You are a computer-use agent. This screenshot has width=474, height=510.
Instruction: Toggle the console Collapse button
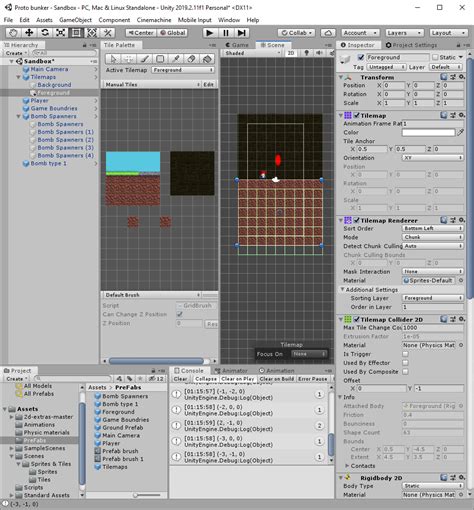tap(206, 379)
